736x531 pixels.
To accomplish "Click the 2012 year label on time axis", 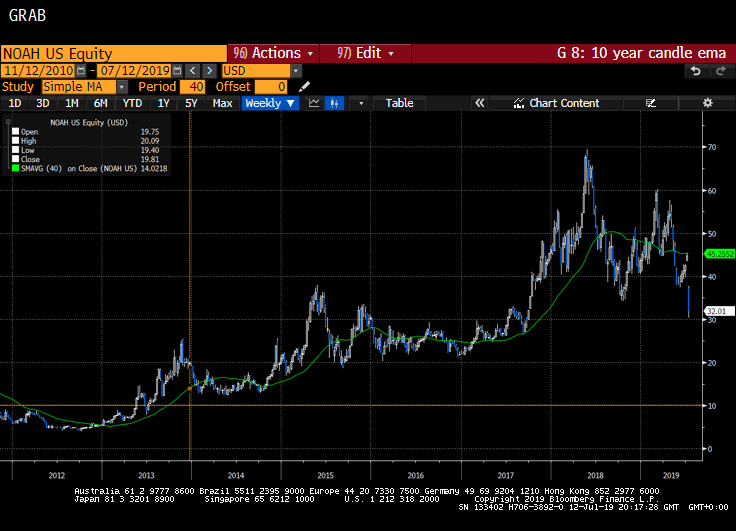I will click(x=56, y=475).
